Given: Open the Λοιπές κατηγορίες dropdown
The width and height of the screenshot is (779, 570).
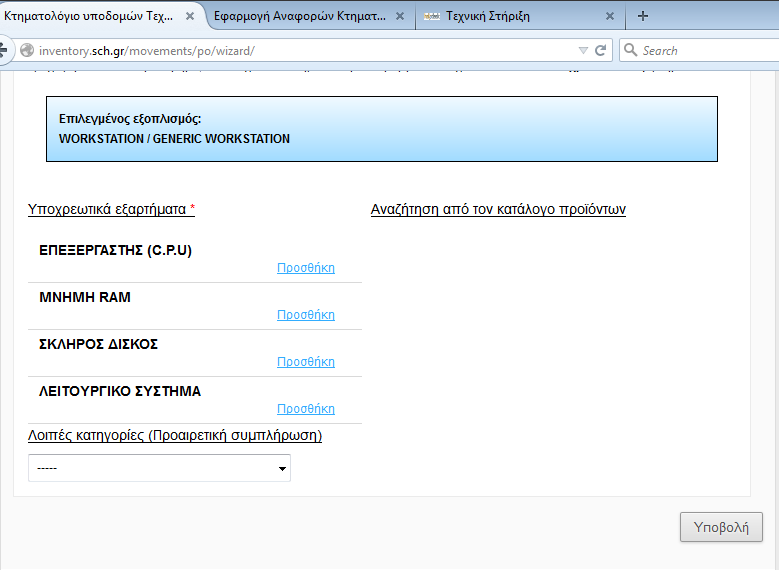Looking at the screenshot, I should click(x=159, y=468).
